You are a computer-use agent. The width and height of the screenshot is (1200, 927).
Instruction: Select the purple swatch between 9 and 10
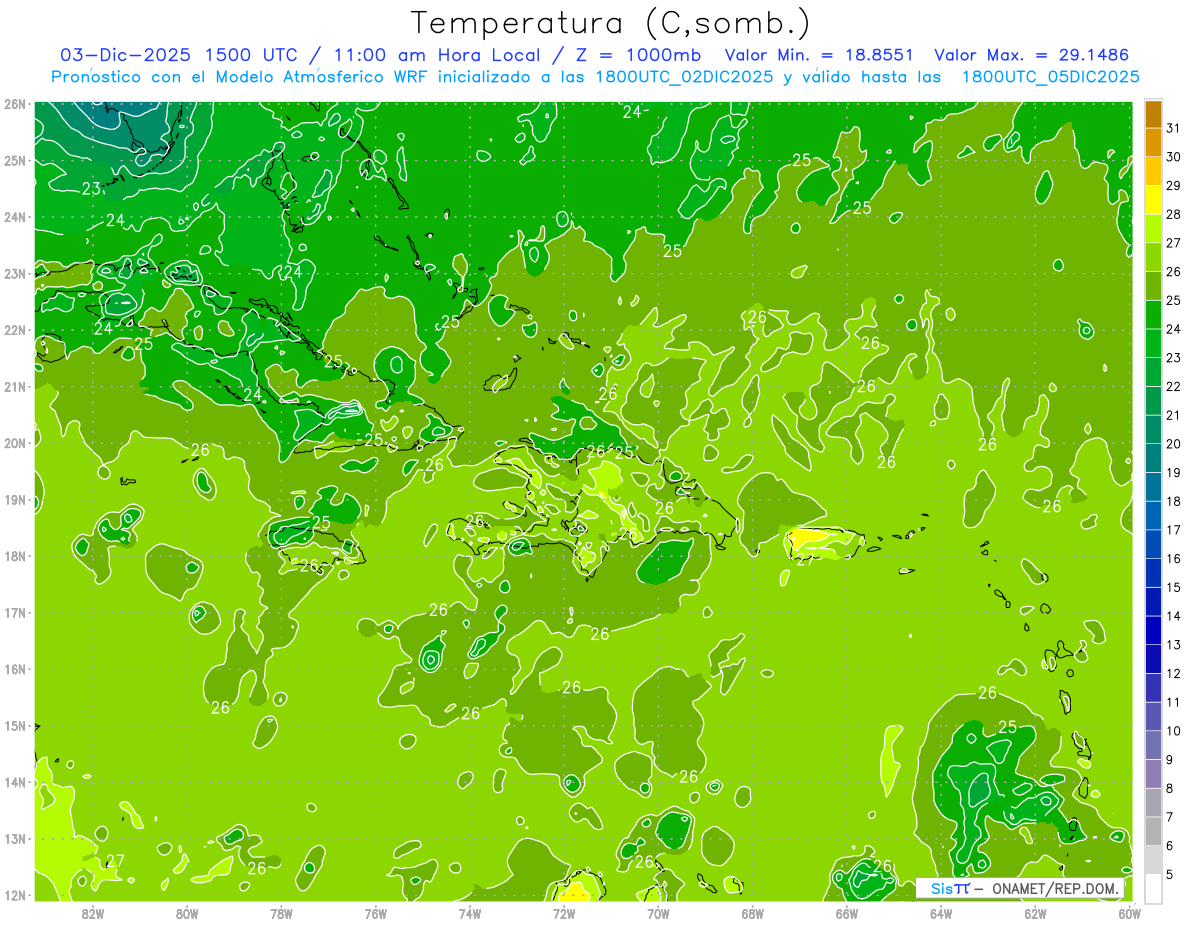(1154, 745)
